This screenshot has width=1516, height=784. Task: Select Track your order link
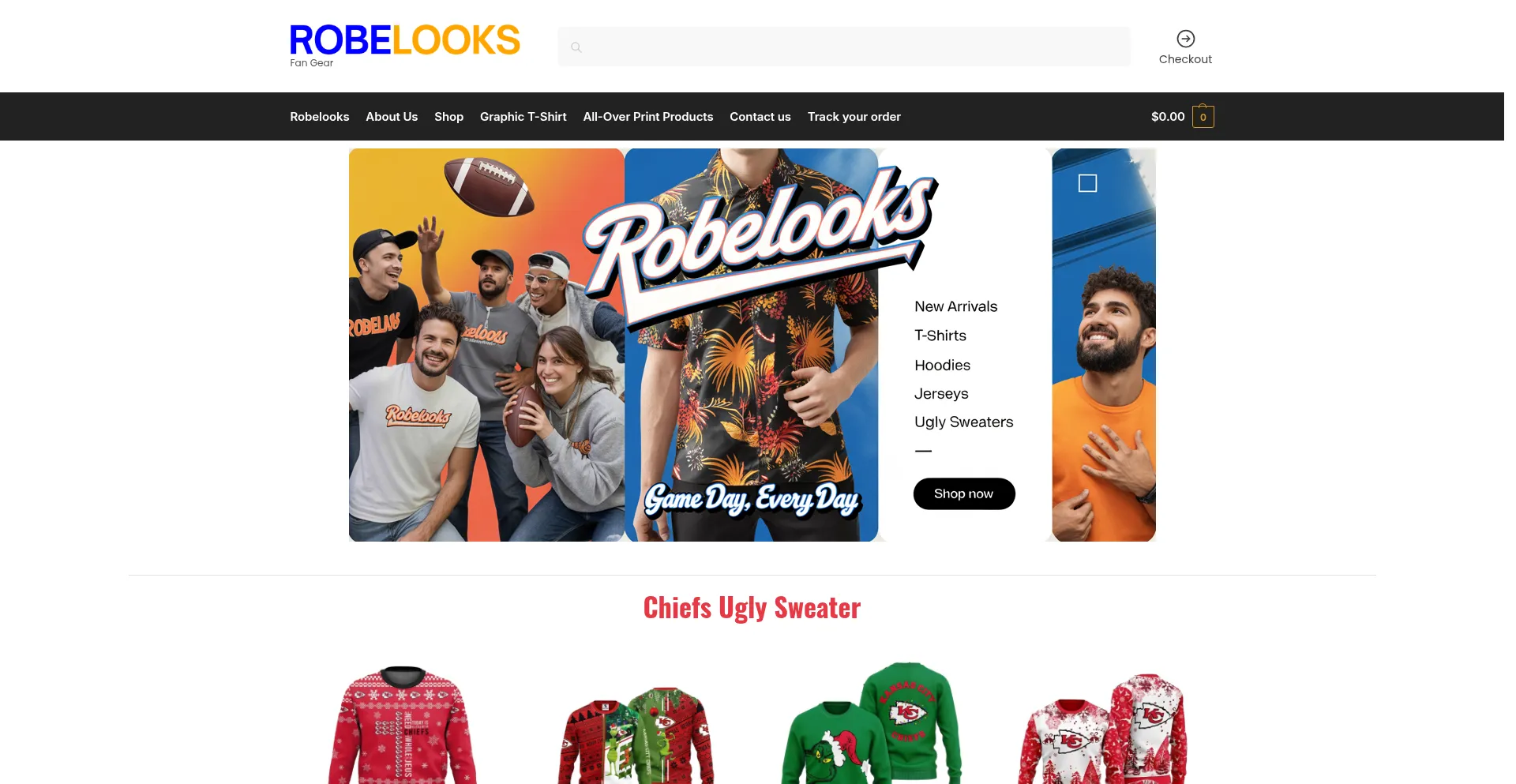pyautogui.click(x=854, y=117)
